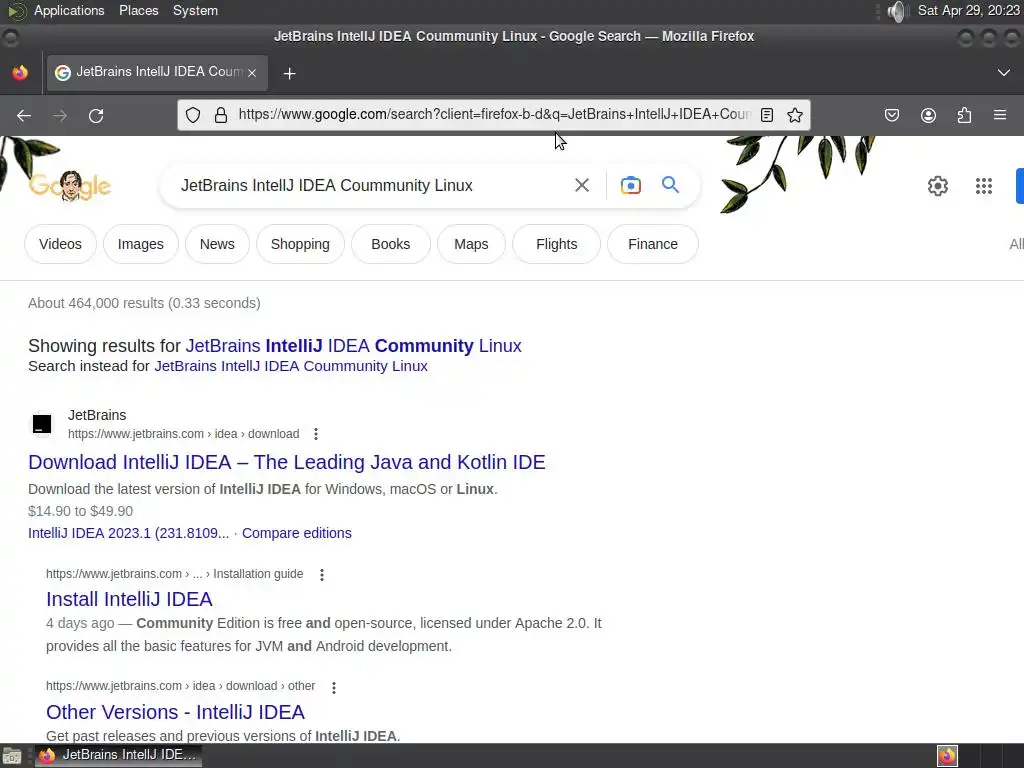1024x768 pixels.
Task: Click jetbrains.com idea download breadcrumb
Action: [x=184, y=434]
